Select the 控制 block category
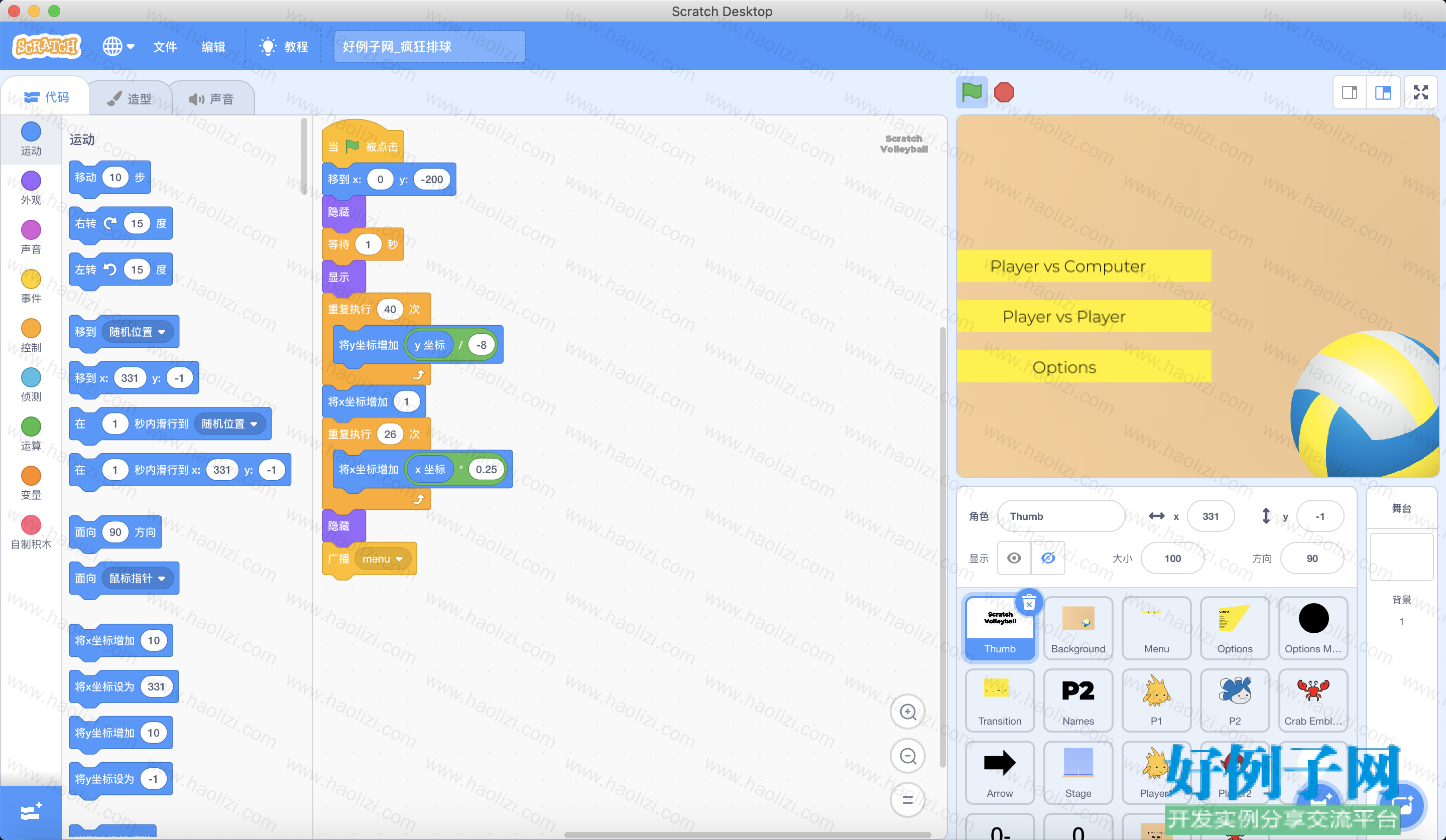The width and height of the screenshot is (1446, 840). pyautogui.click(x=31, y=336)
